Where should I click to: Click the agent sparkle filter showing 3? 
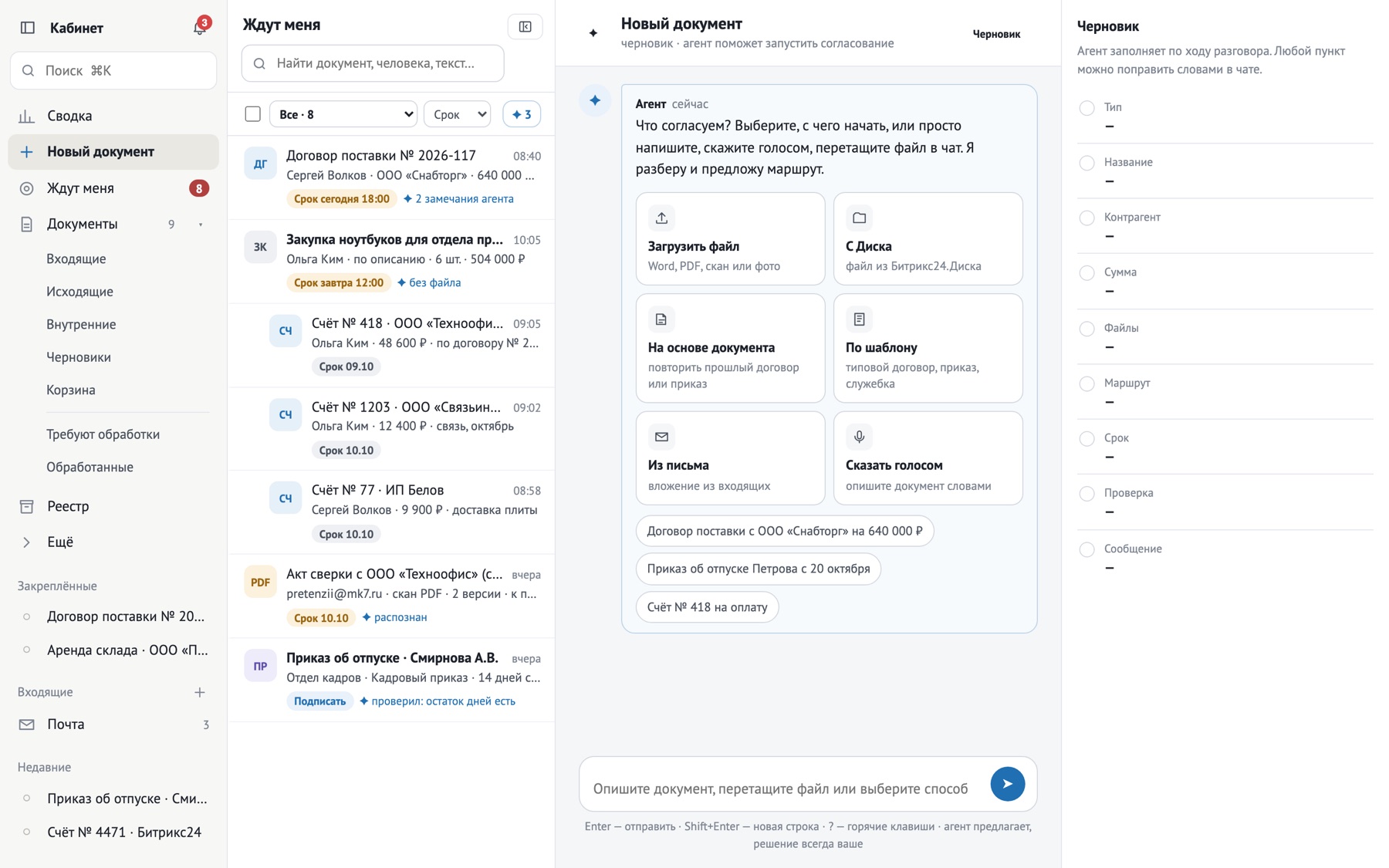pyautogui.click(x=522, y=114)
